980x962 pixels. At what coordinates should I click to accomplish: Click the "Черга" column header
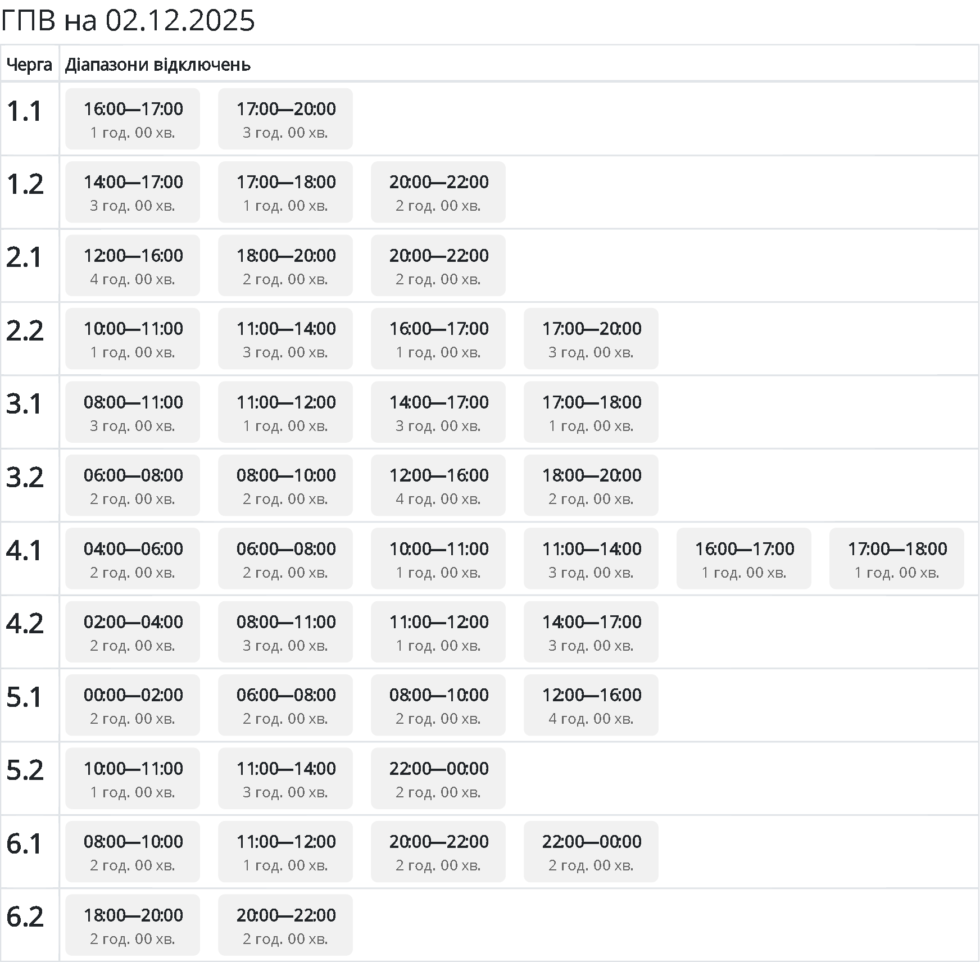(x=29, y=65)
